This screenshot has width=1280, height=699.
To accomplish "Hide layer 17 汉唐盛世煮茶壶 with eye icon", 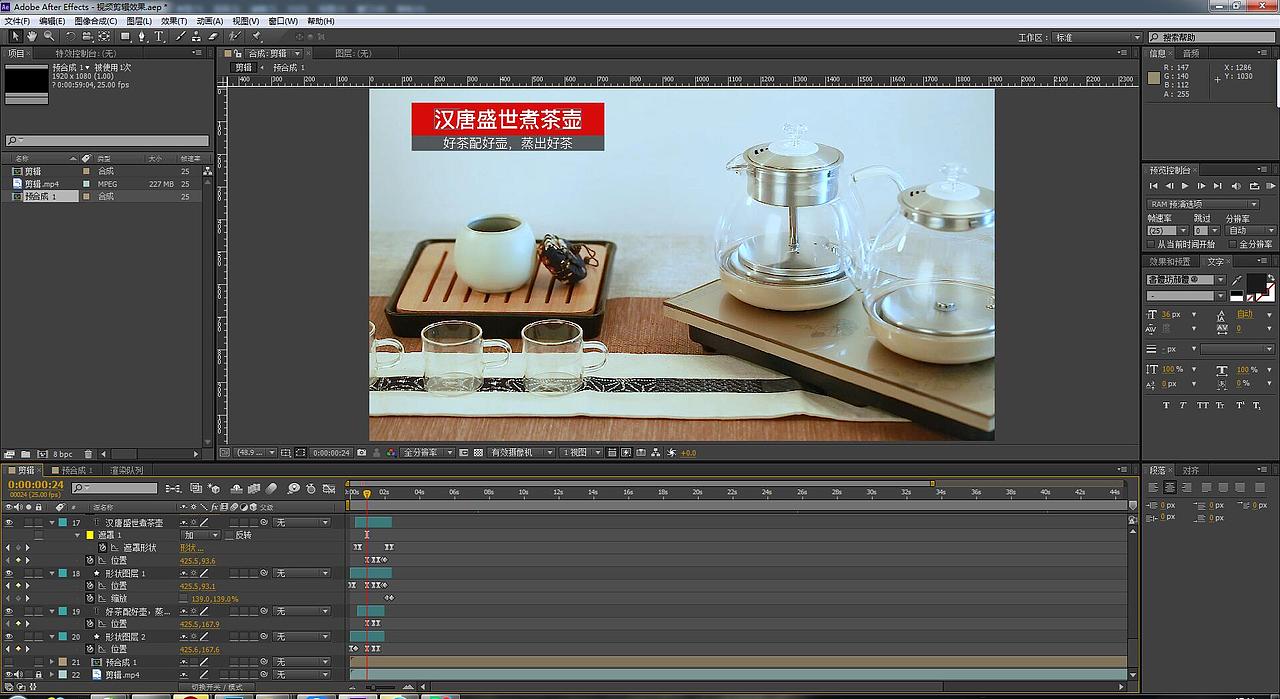I will [x=9, y=522].
